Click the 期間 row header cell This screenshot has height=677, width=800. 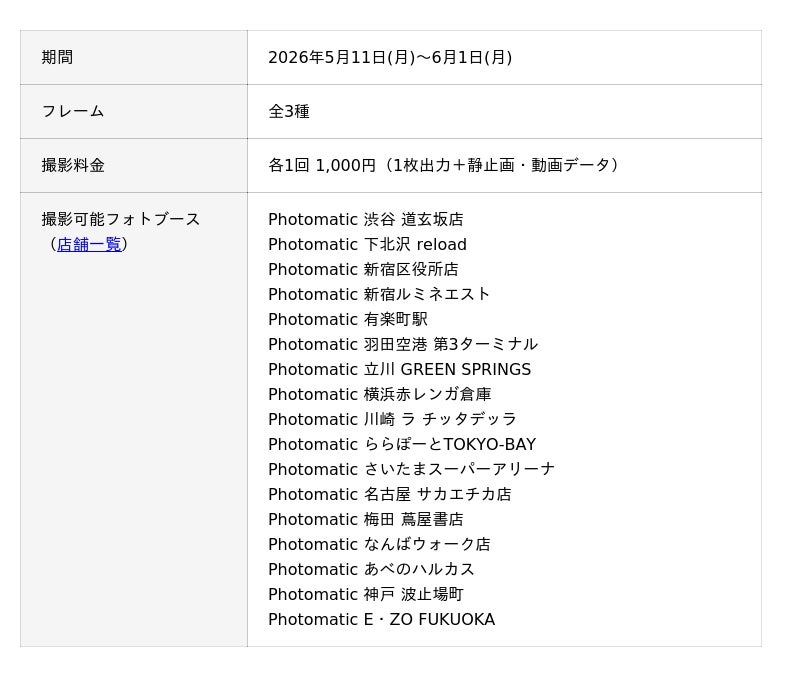[x=134, y=58]
